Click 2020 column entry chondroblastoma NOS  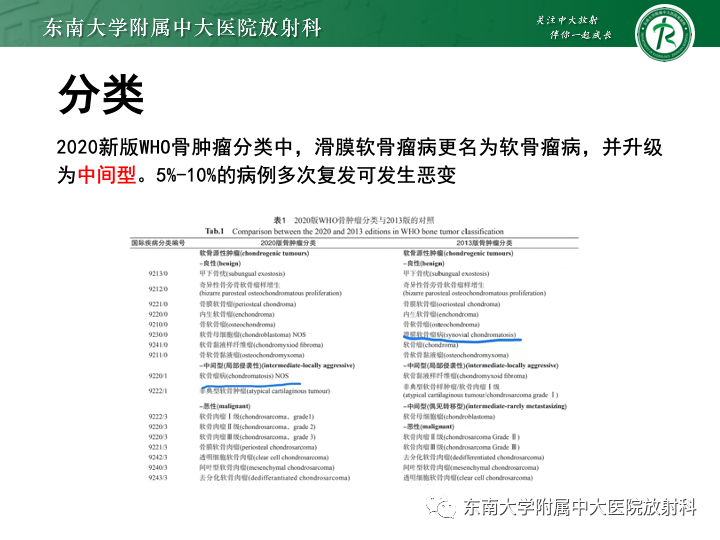pos(253,335)
